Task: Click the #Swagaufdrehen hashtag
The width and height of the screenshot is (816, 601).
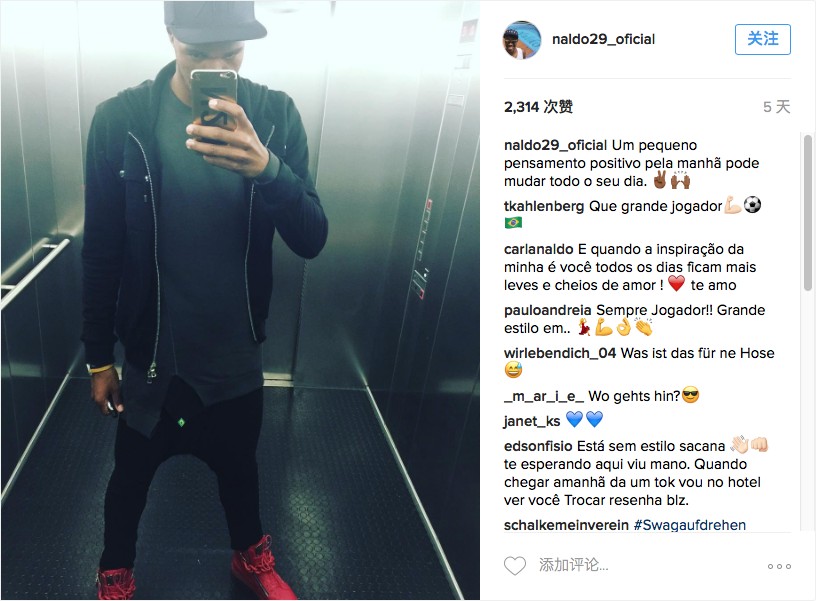Action: pos(690,525)
